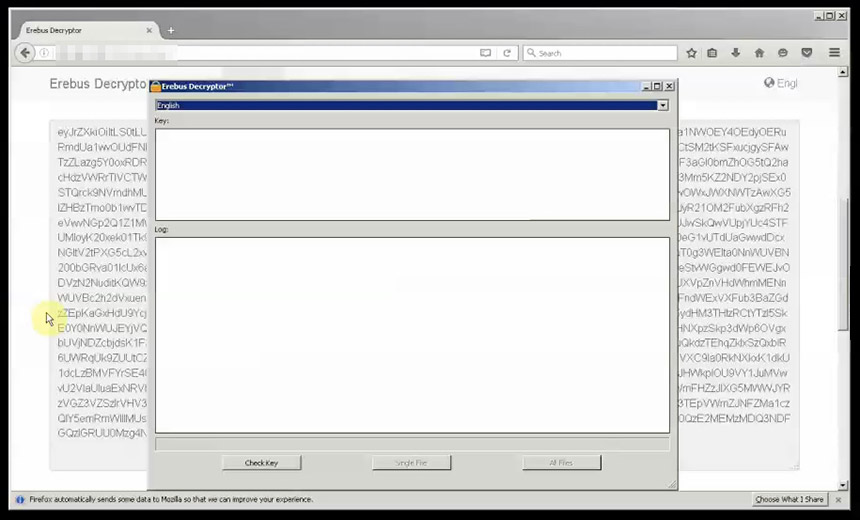860x520 pixels.
Task: Open the downloads arrow icon
Action: [x=735, y=53]
